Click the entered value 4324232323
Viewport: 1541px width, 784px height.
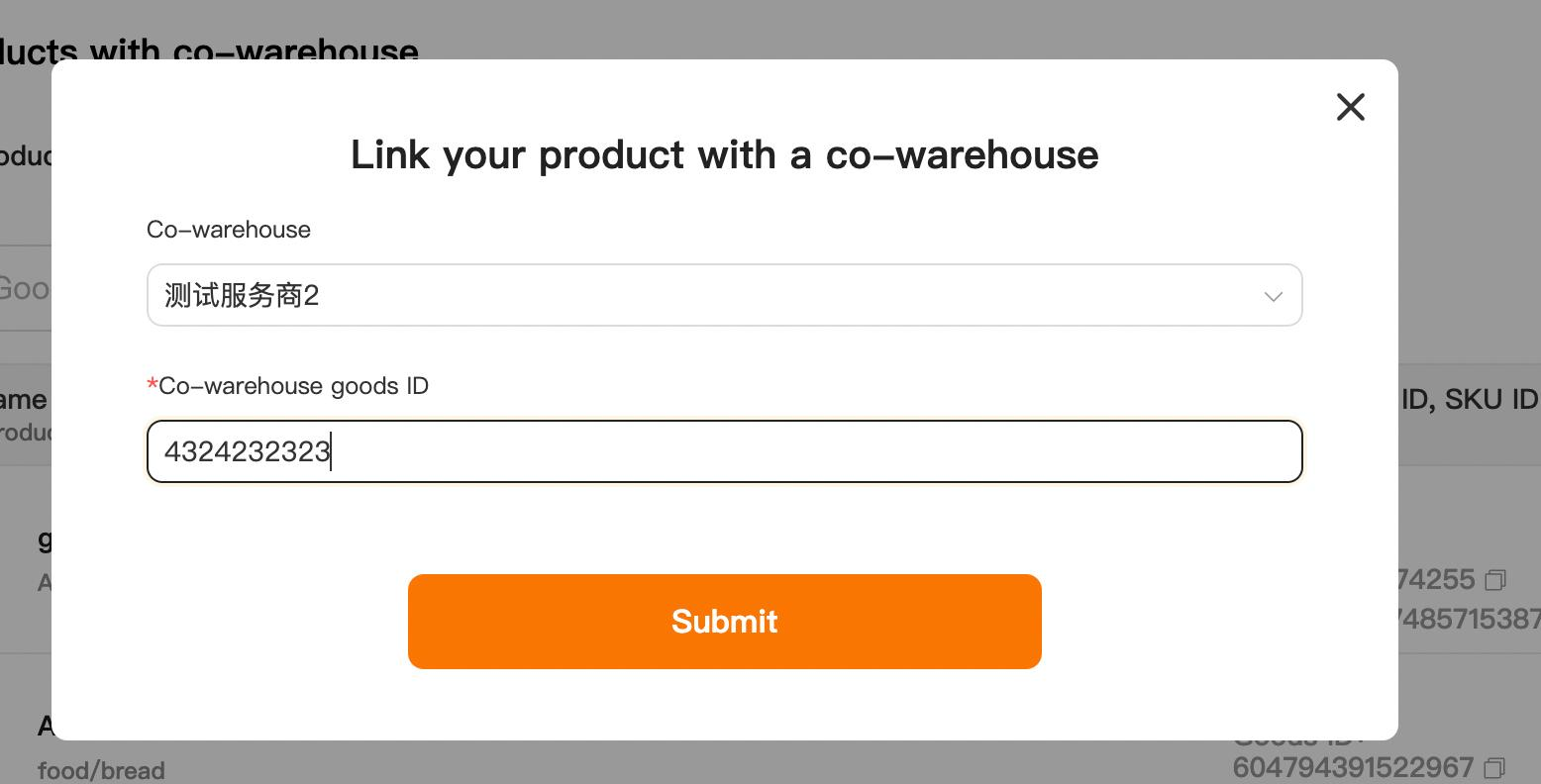point(248,451)
